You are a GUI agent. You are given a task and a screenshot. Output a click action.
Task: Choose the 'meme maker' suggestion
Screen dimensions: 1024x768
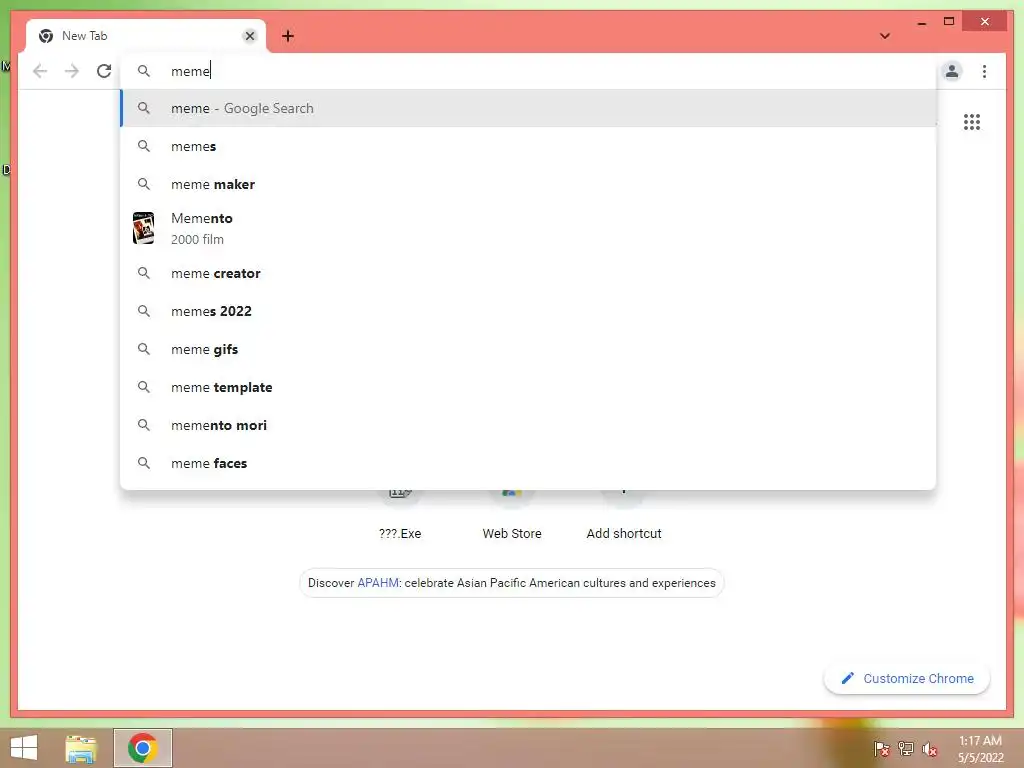pyautogui.click(x=528, y=184)
